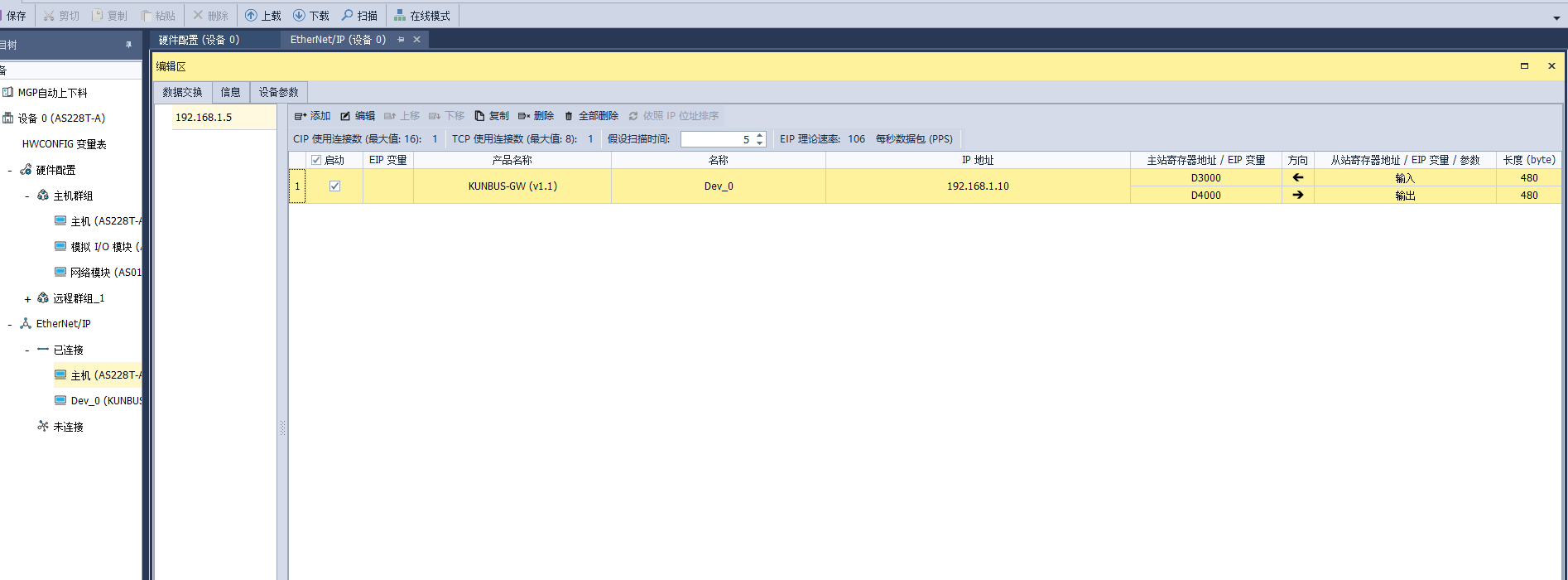Click the 上载 (upload) toolbar icon
This screenshot has height=580, width=1568.
[263, 16]
